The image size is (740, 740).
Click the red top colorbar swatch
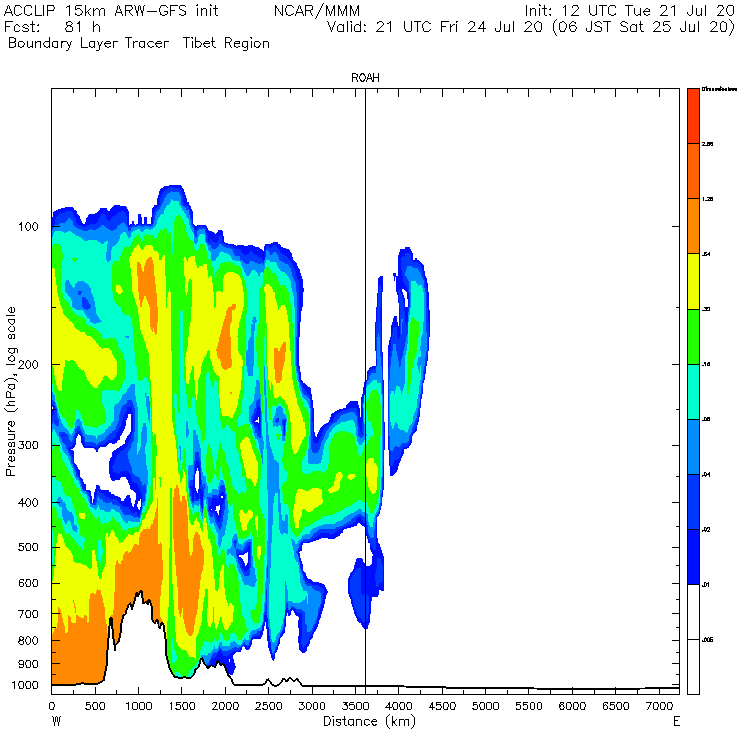[x=693, y=116]
